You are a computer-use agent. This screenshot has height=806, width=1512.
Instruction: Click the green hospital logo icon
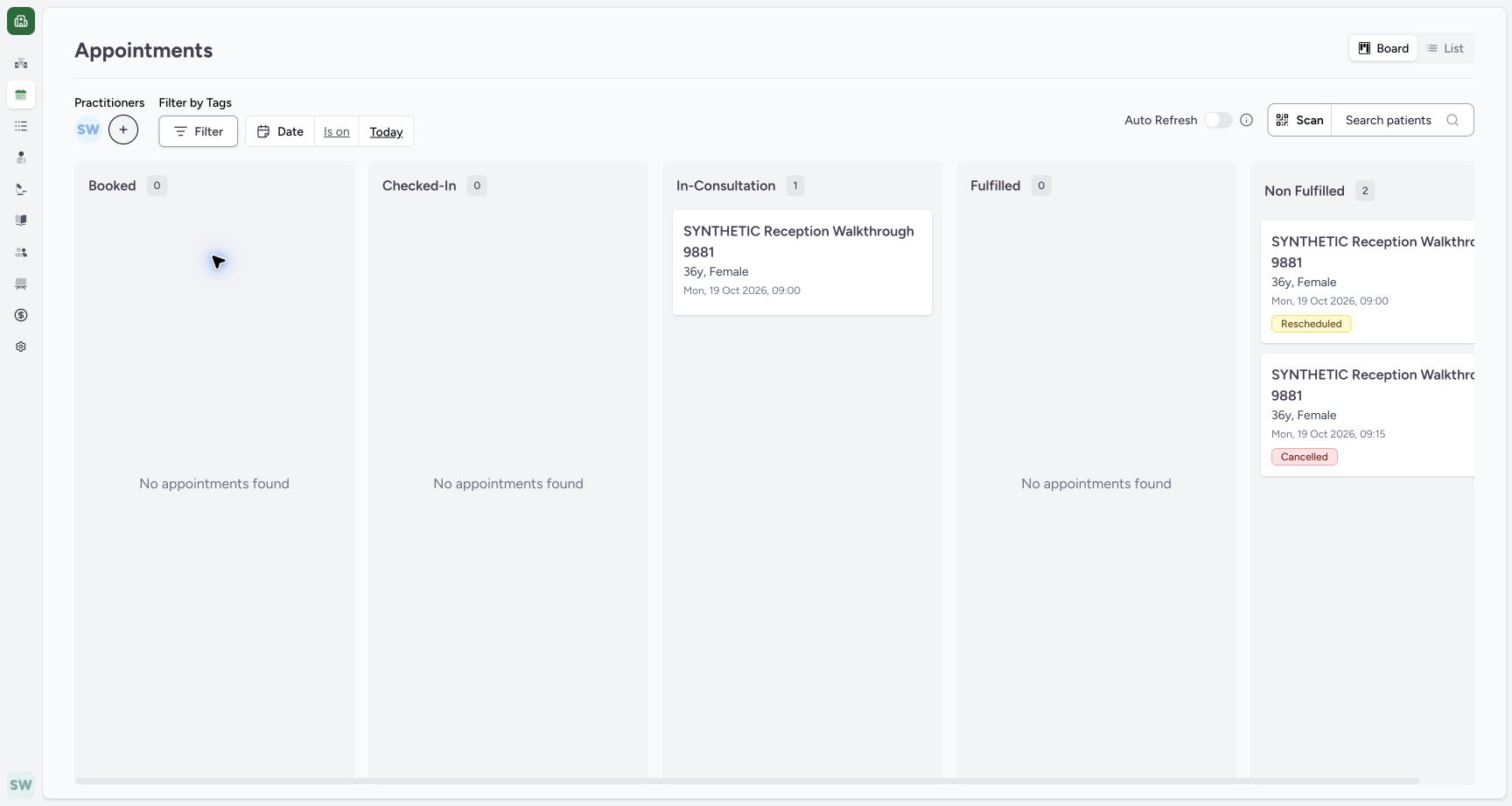pos(21,21)
